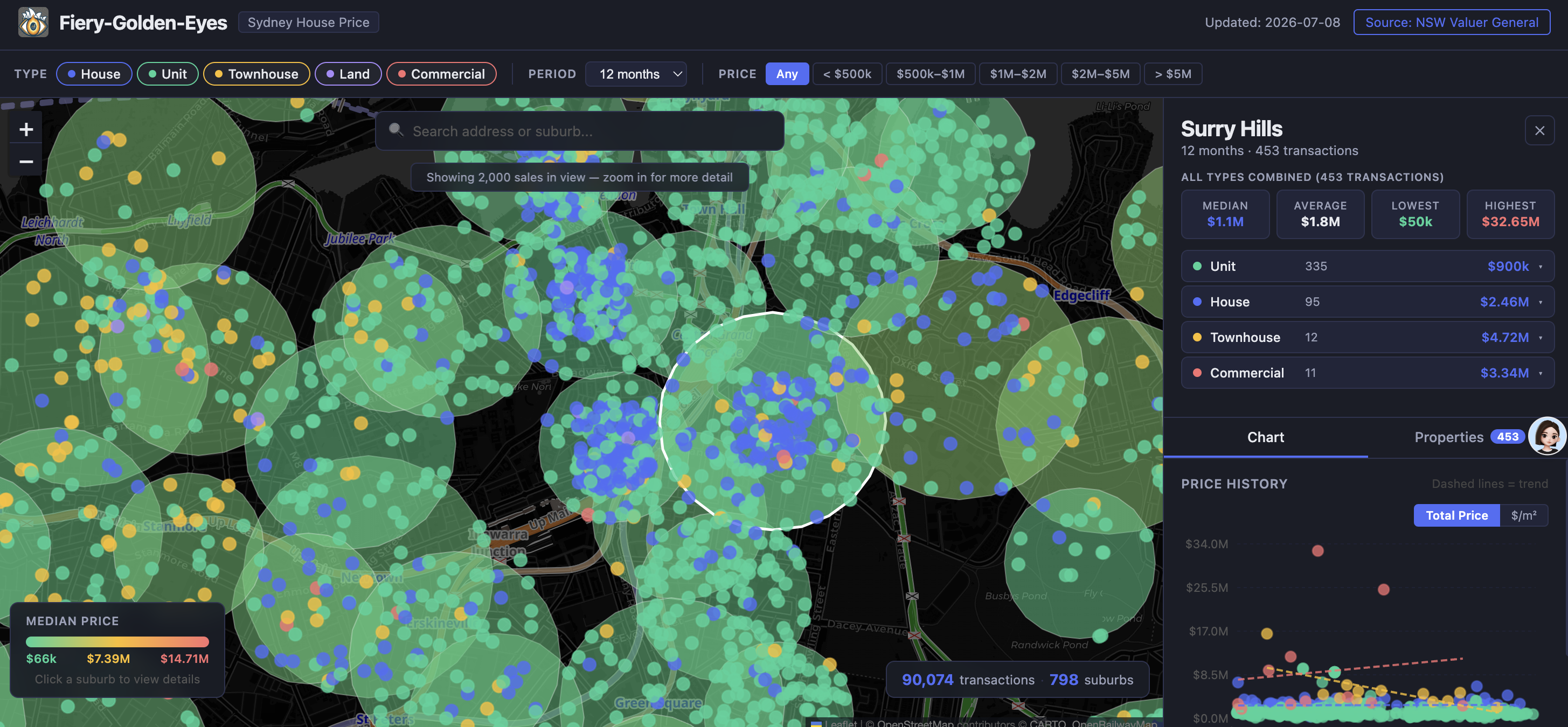
Task: Open Source: NSW Valuer General link
Action: (1451, 23)
